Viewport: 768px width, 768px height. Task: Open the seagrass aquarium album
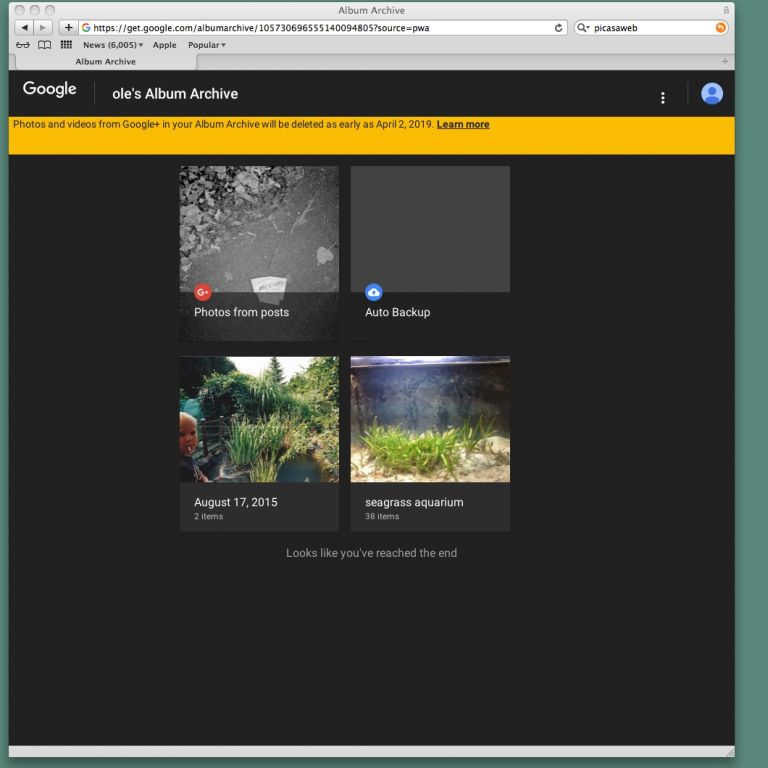coord(430,443)
